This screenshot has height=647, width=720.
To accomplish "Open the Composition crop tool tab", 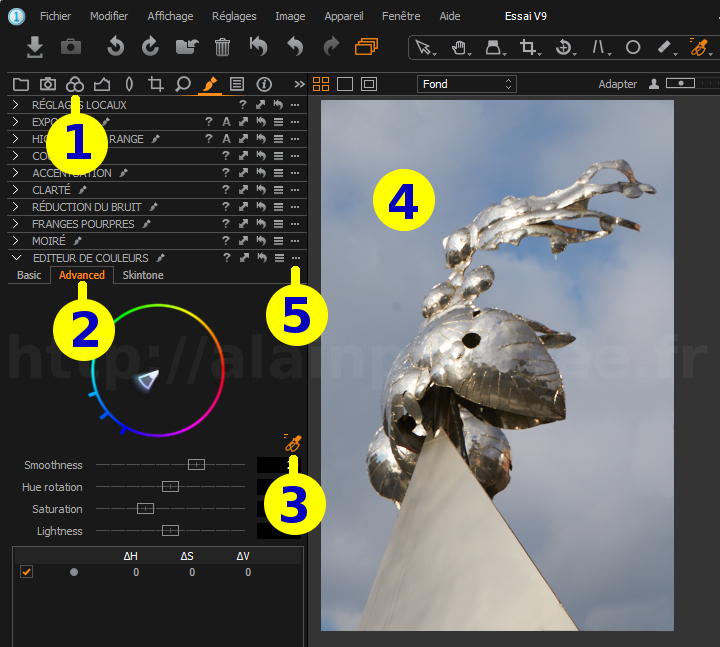I will pyautogui.click(x=156, y=84).
